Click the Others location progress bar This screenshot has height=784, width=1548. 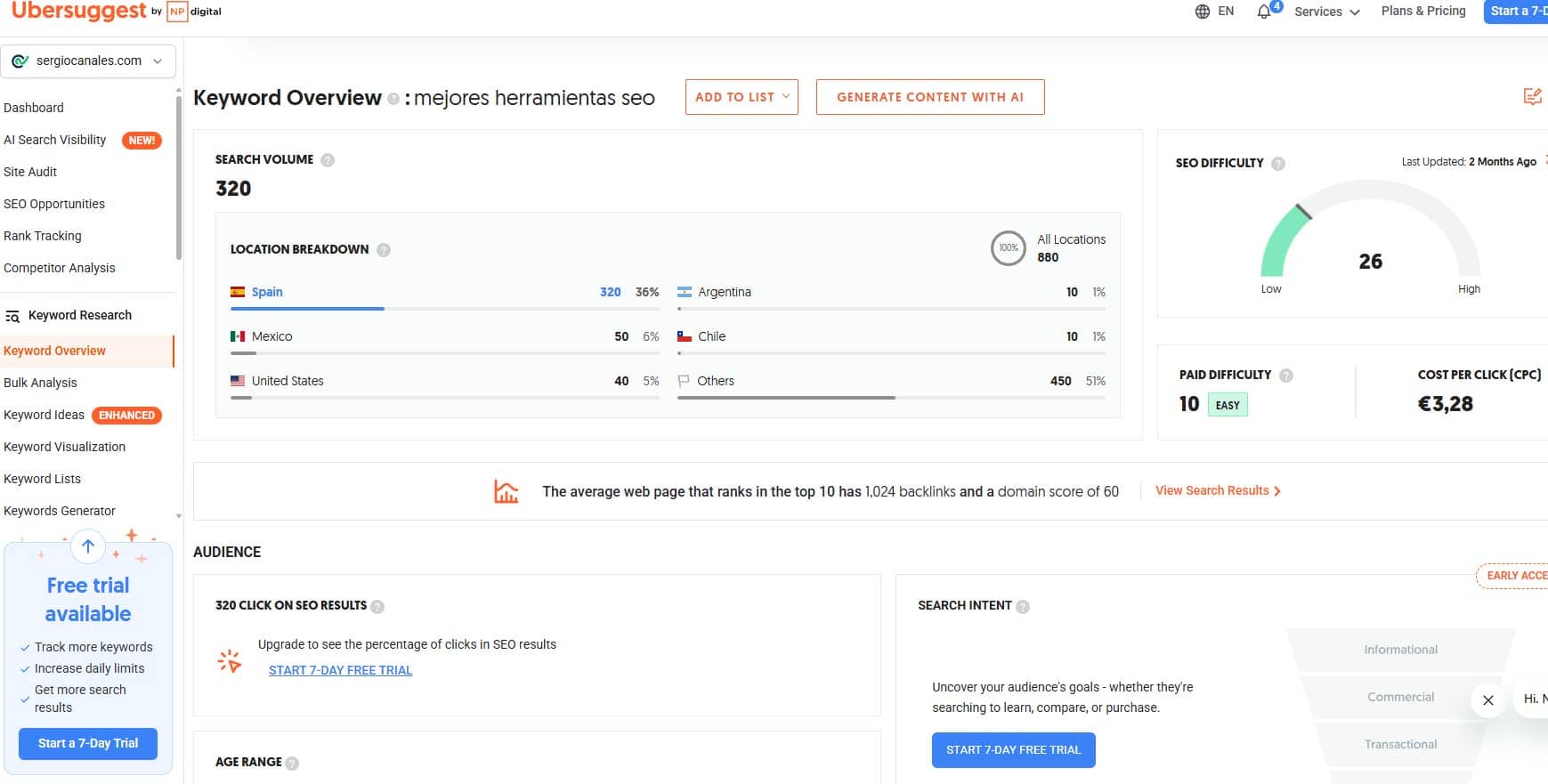pos(892,398)
